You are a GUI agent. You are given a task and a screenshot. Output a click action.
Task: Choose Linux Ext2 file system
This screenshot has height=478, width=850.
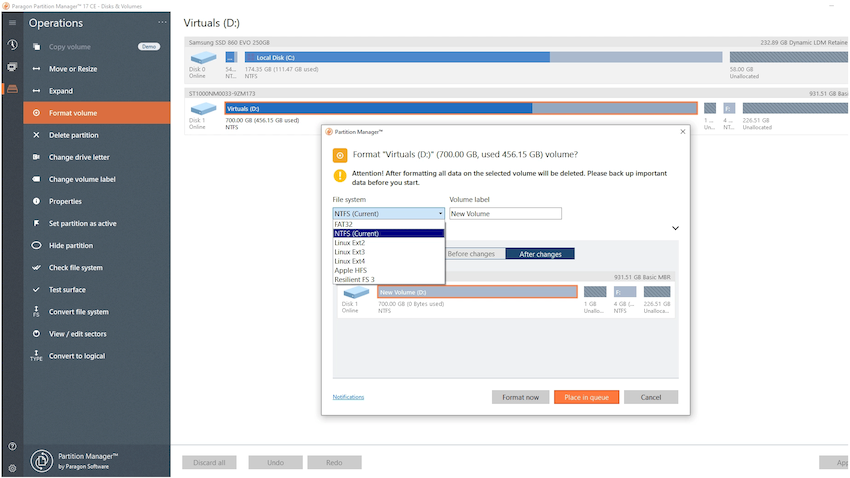click(389, 243)
